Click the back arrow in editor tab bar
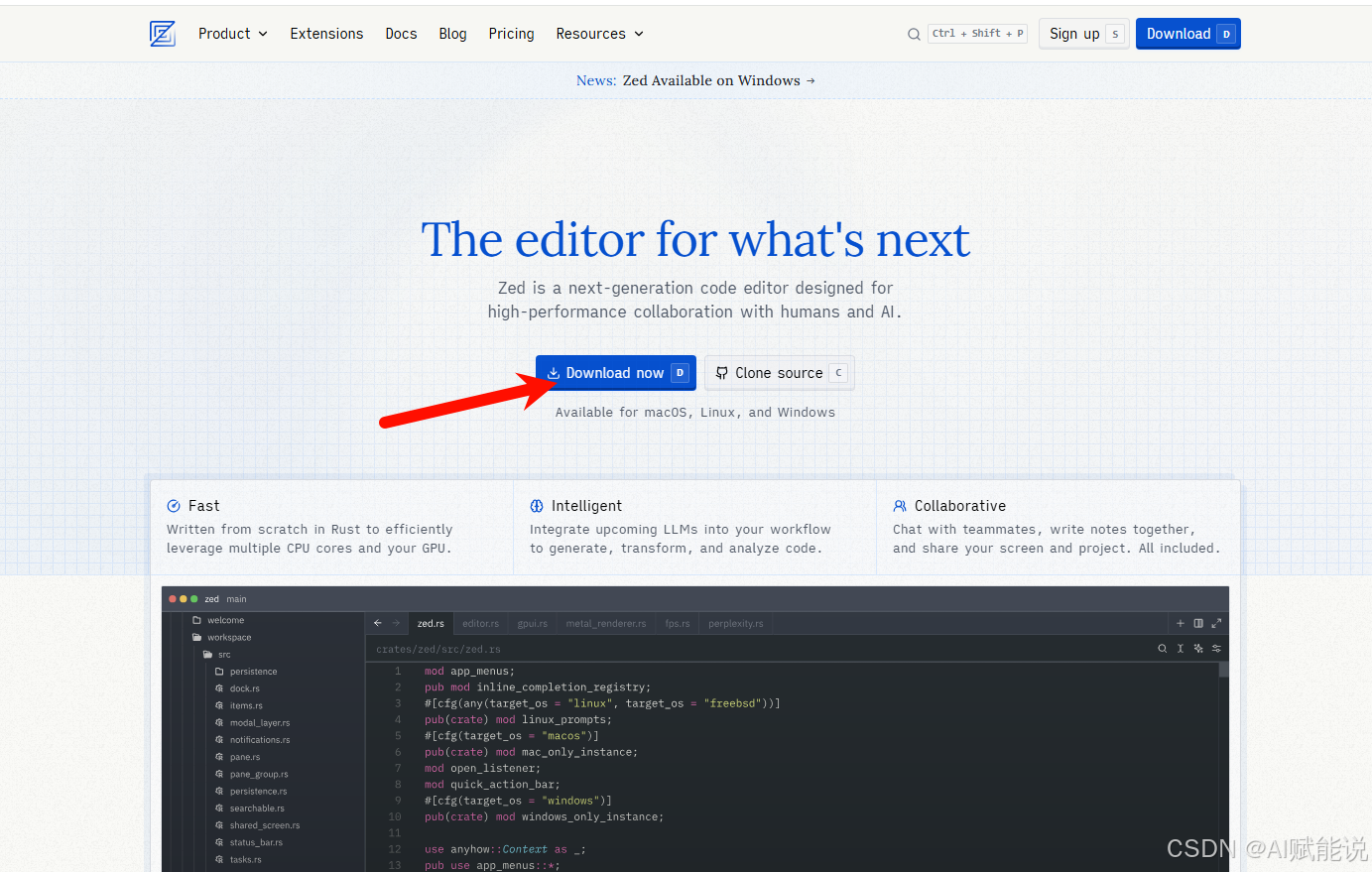Viewport: 1372px width, 872px height. point(378,623)
